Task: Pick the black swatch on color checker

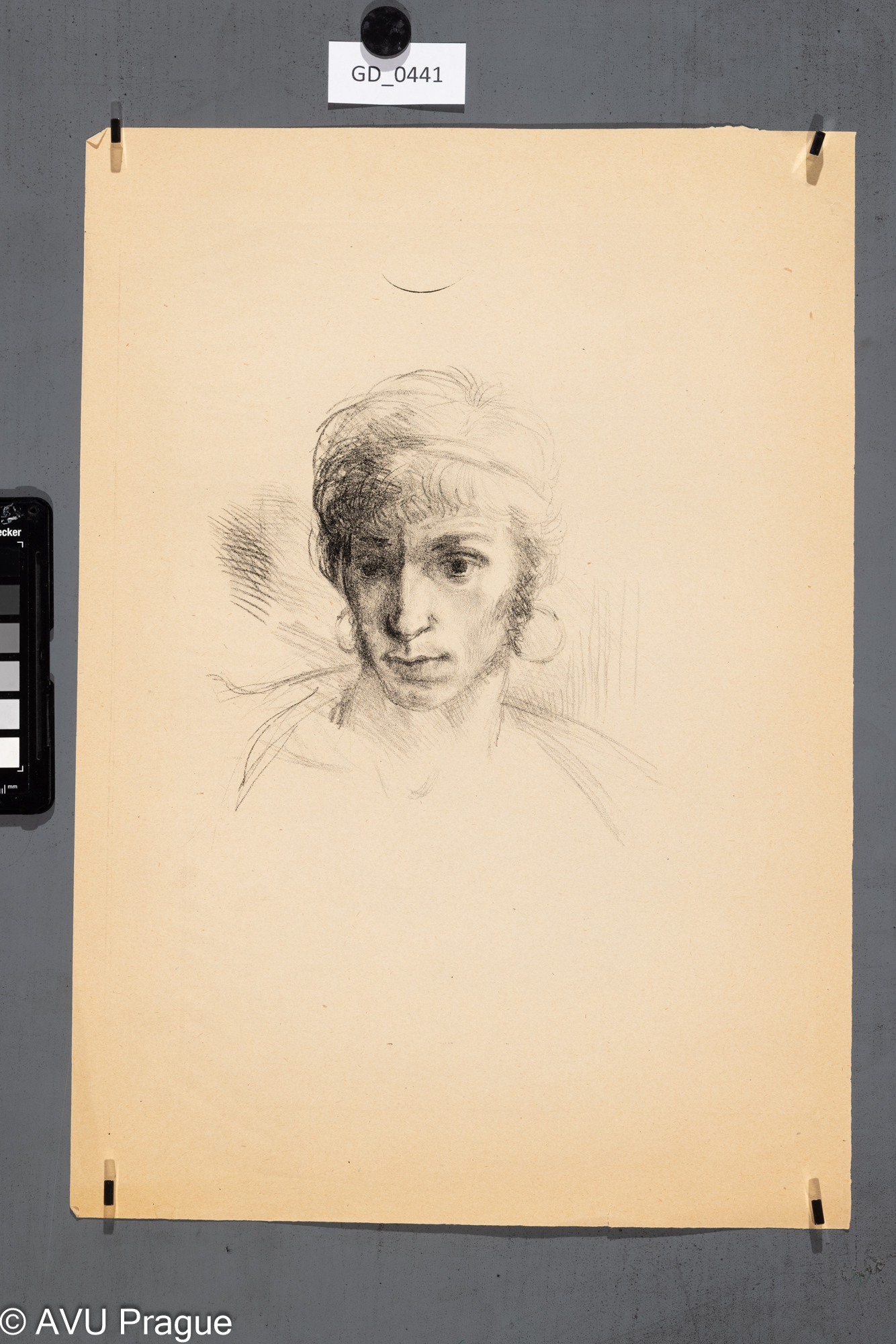Action: click(x=9, y=562)
